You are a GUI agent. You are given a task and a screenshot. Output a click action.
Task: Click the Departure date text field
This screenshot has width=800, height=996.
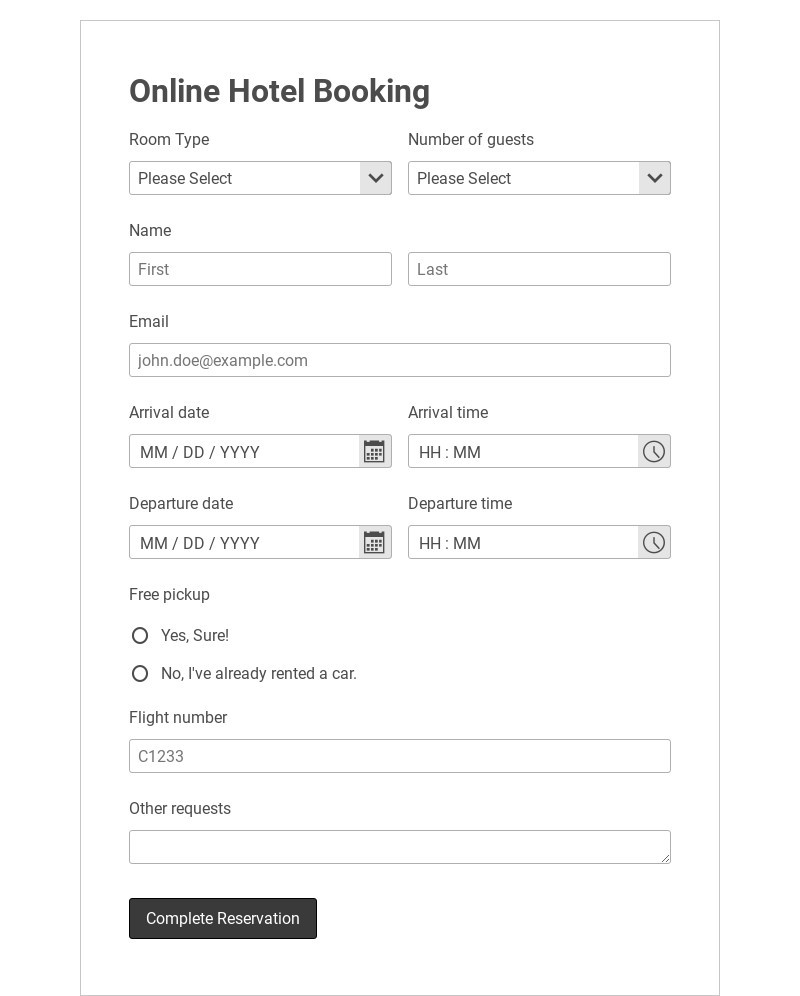coord(244,543)
